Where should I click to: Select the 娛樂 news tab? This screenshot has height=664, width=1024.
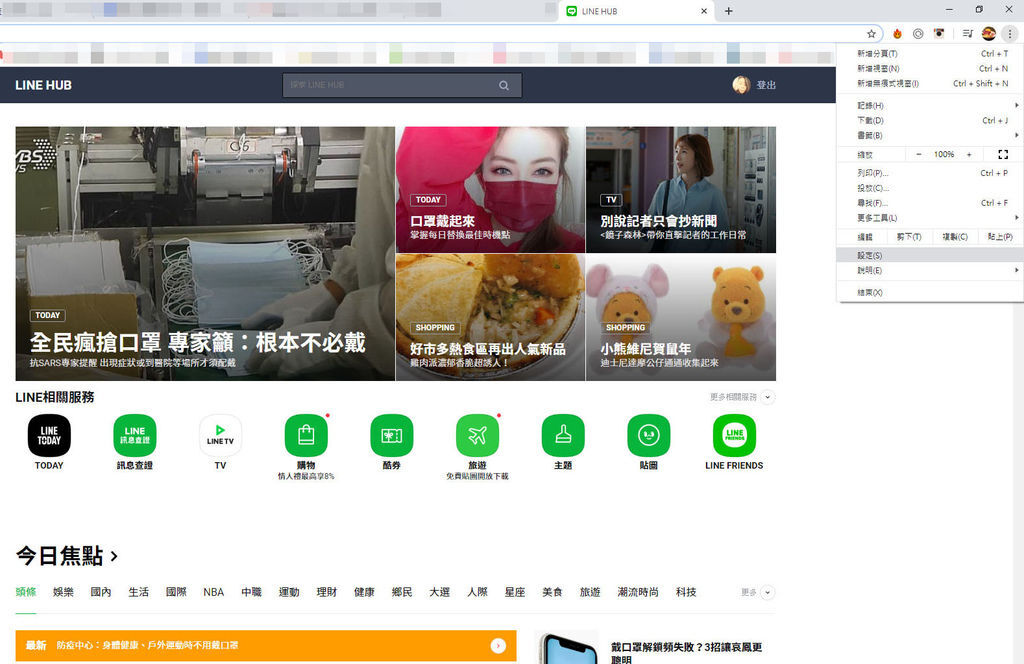pos(63,592)
